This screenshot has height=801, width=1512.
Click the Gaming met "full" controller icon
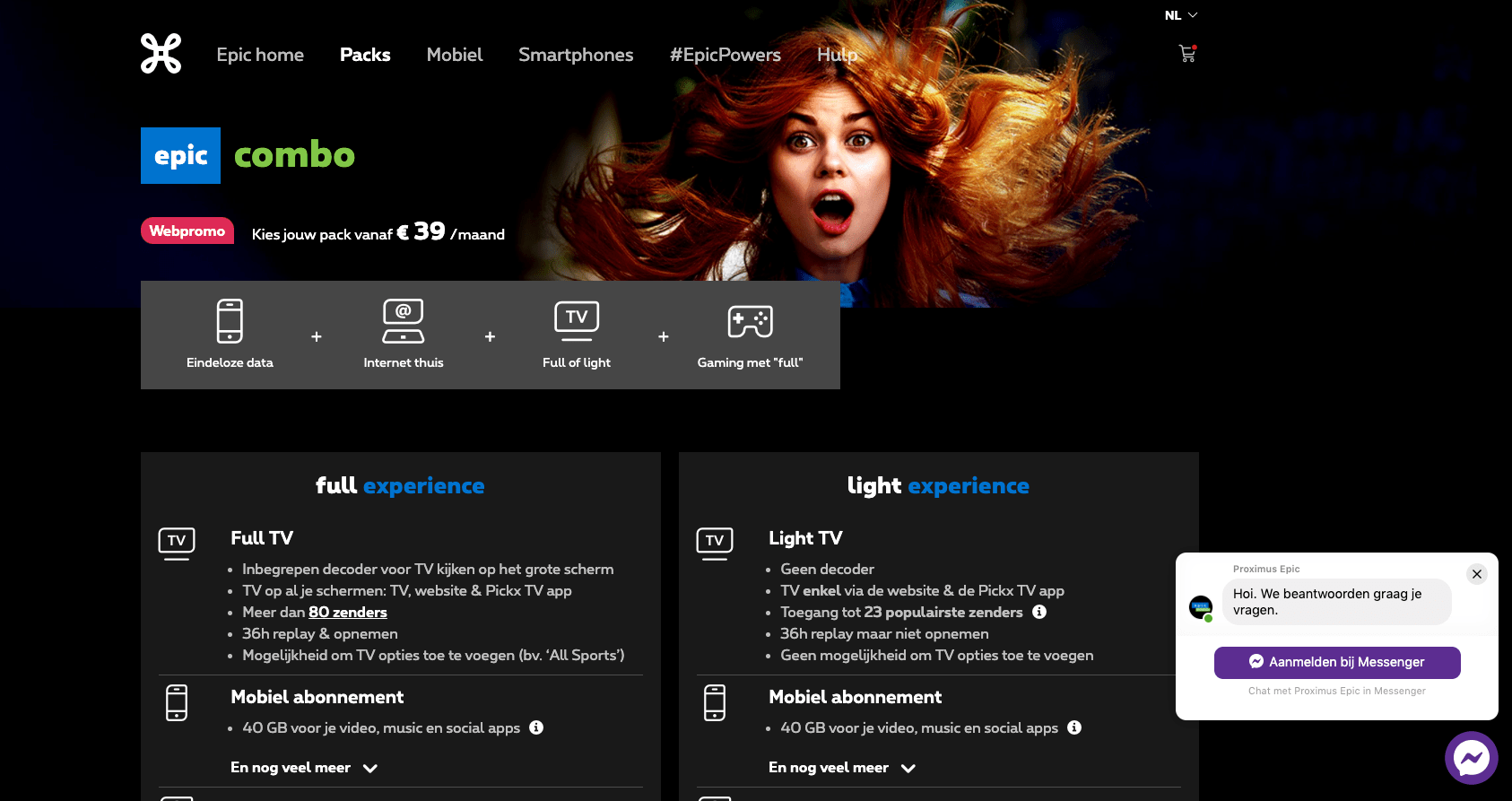point(751,321)
